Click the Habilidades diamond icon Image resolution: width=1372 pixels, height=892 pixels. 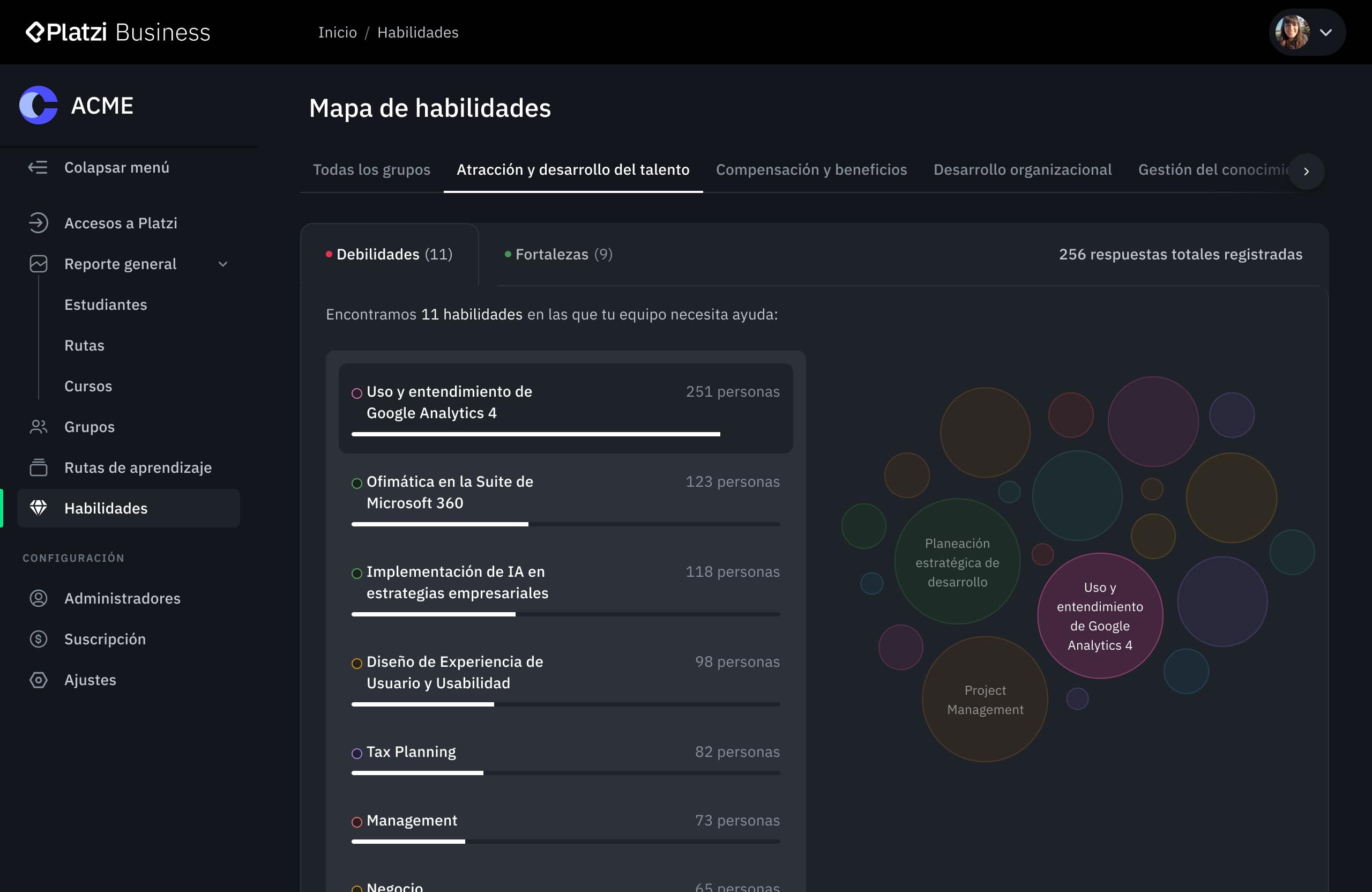point(38,508)
